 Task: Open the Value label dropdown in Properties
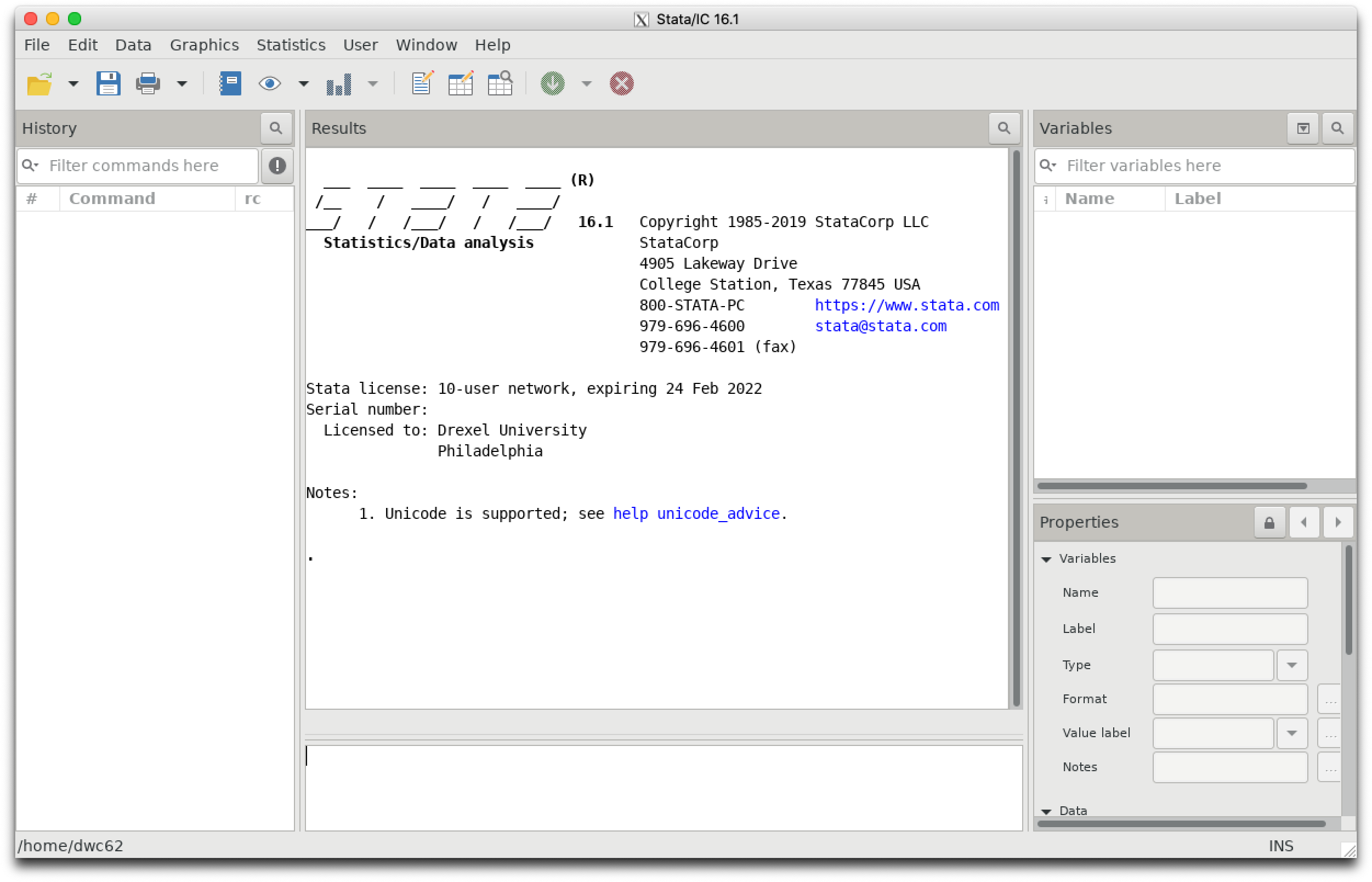pyautogui.click(x=1291, y=733)
